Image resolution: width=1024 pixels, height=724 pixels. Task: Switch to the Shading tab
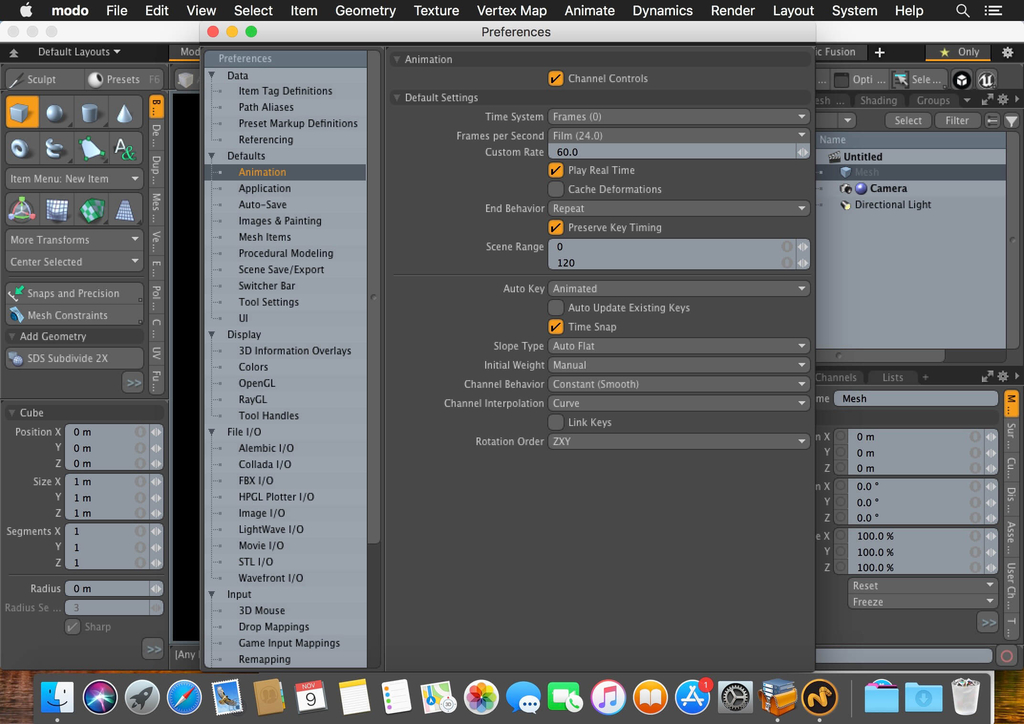(x=878, y=100)
